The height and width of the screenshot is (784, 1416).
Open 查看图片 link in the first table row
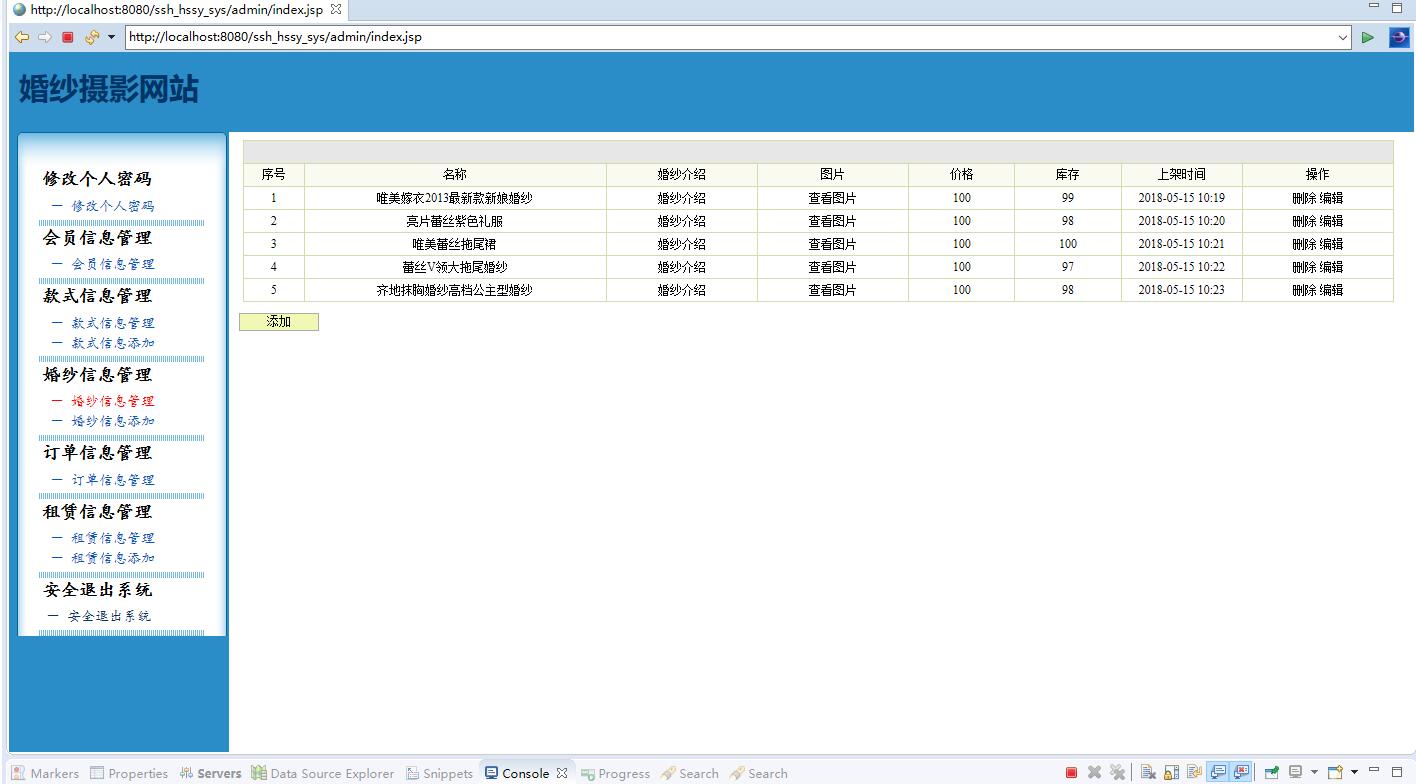pyautogui.click(x=831, y=197)
